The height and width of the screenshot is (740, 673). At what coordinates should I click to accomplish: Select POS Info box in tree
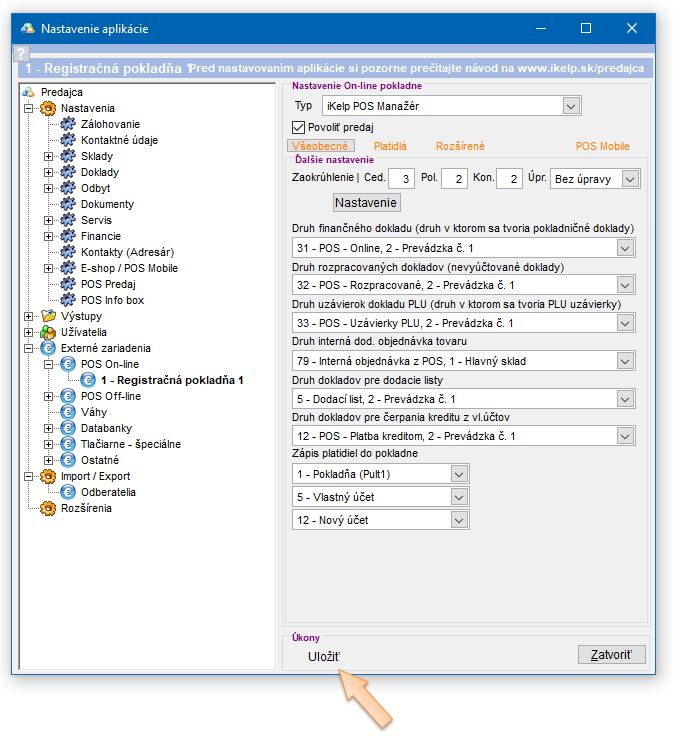[x=112, y=300]
